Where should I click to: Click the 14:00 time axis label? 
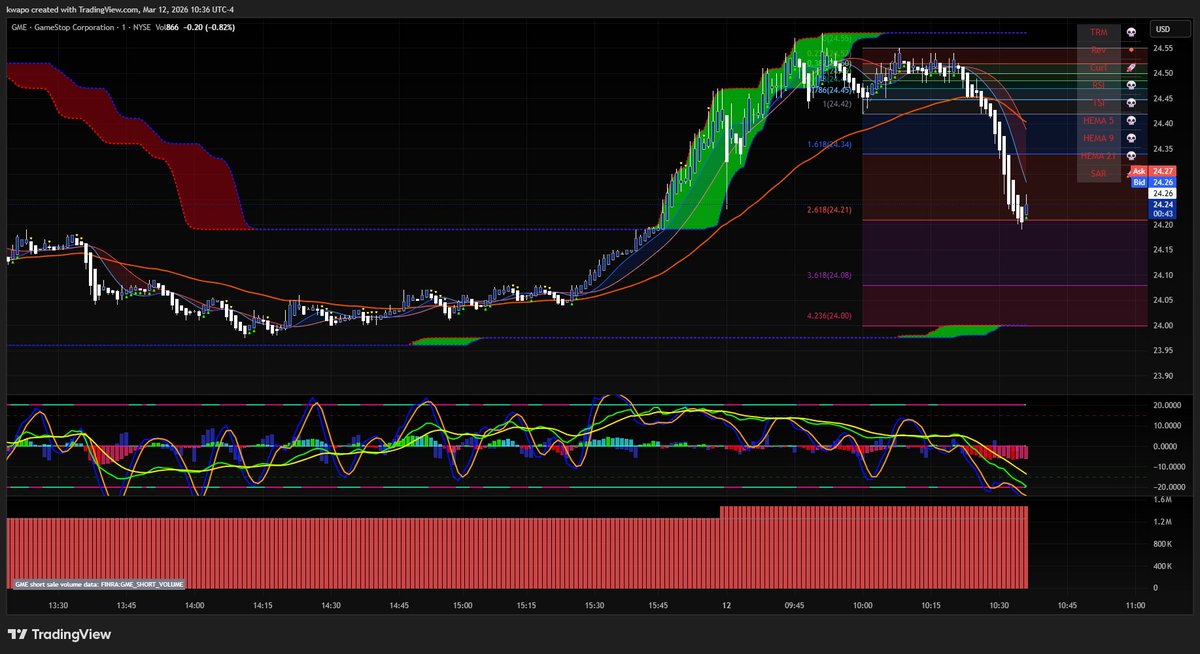click(194, 605)
